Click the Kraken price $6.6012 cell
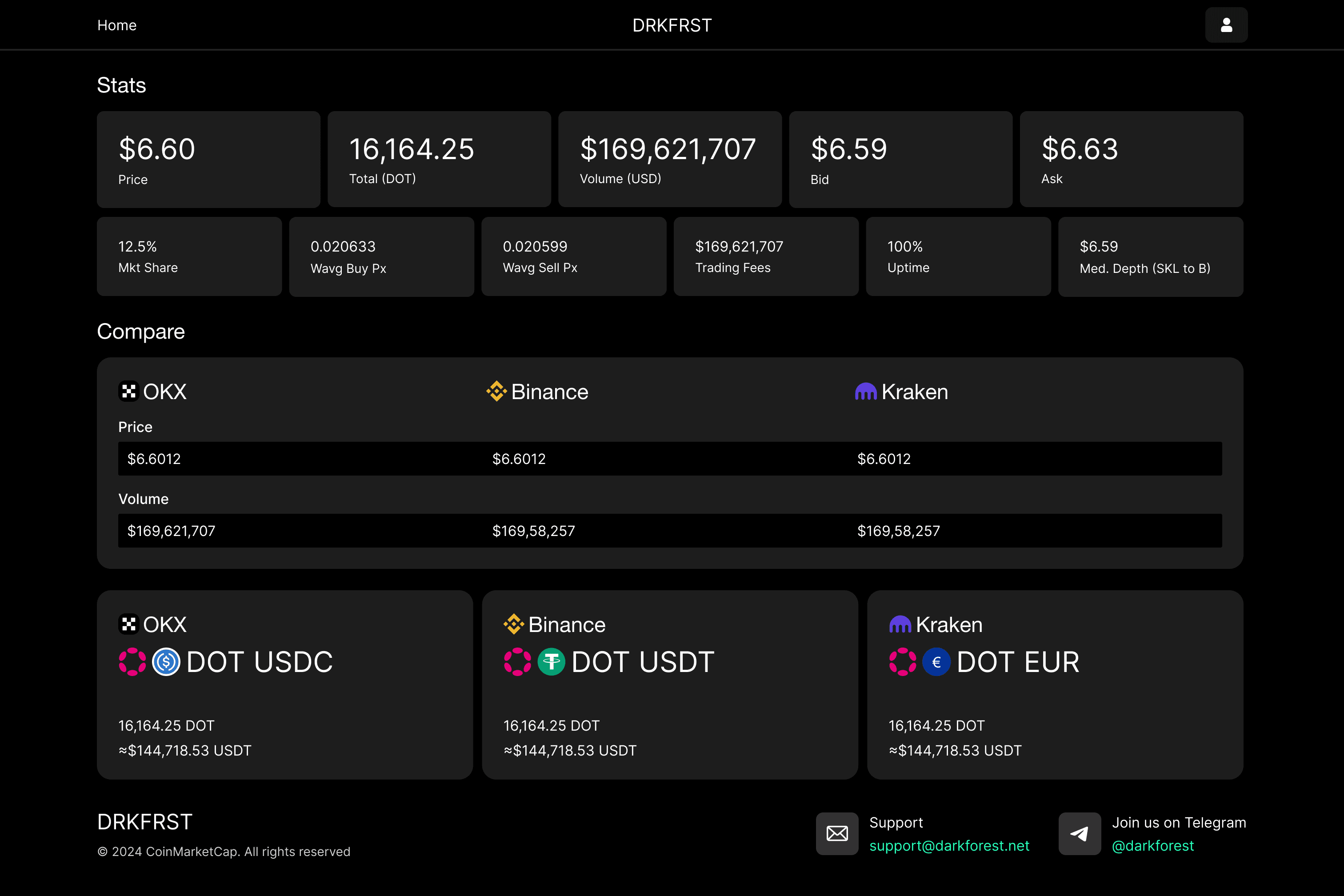1344x896 pixels. coord(884,459)
